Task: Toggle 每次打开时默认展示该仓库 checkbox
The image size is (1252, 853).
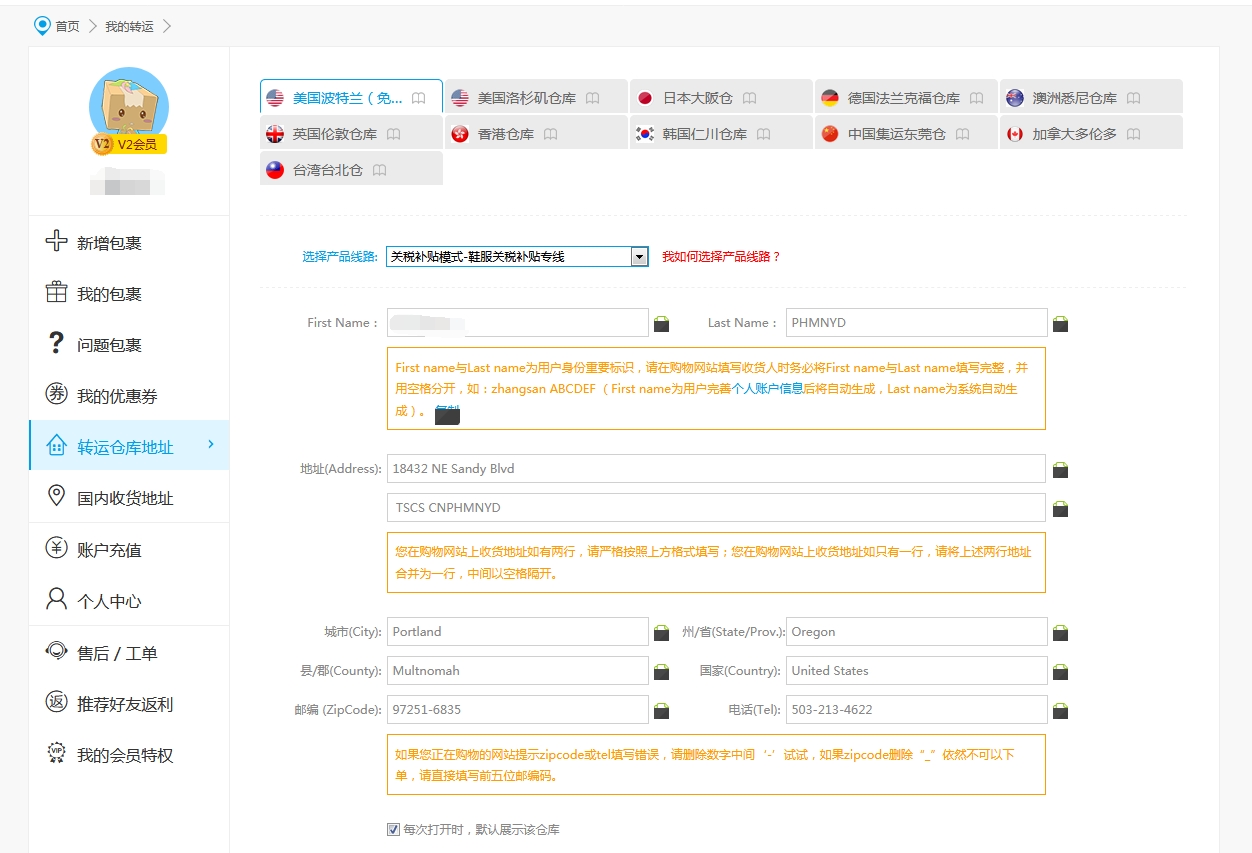Action: coord(393,829)
